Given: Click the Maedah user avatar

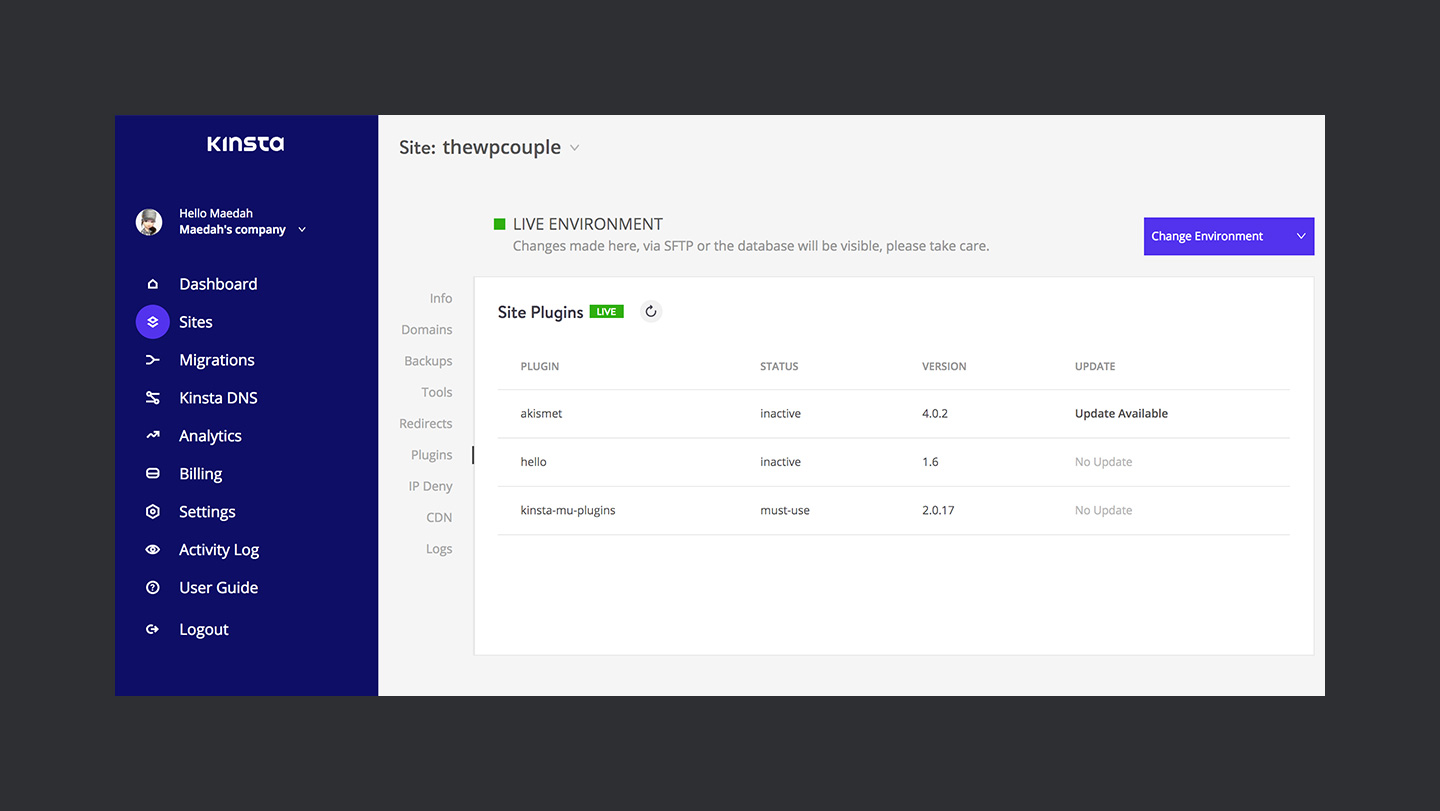Looking at the screenshot, I should point(149,222).
